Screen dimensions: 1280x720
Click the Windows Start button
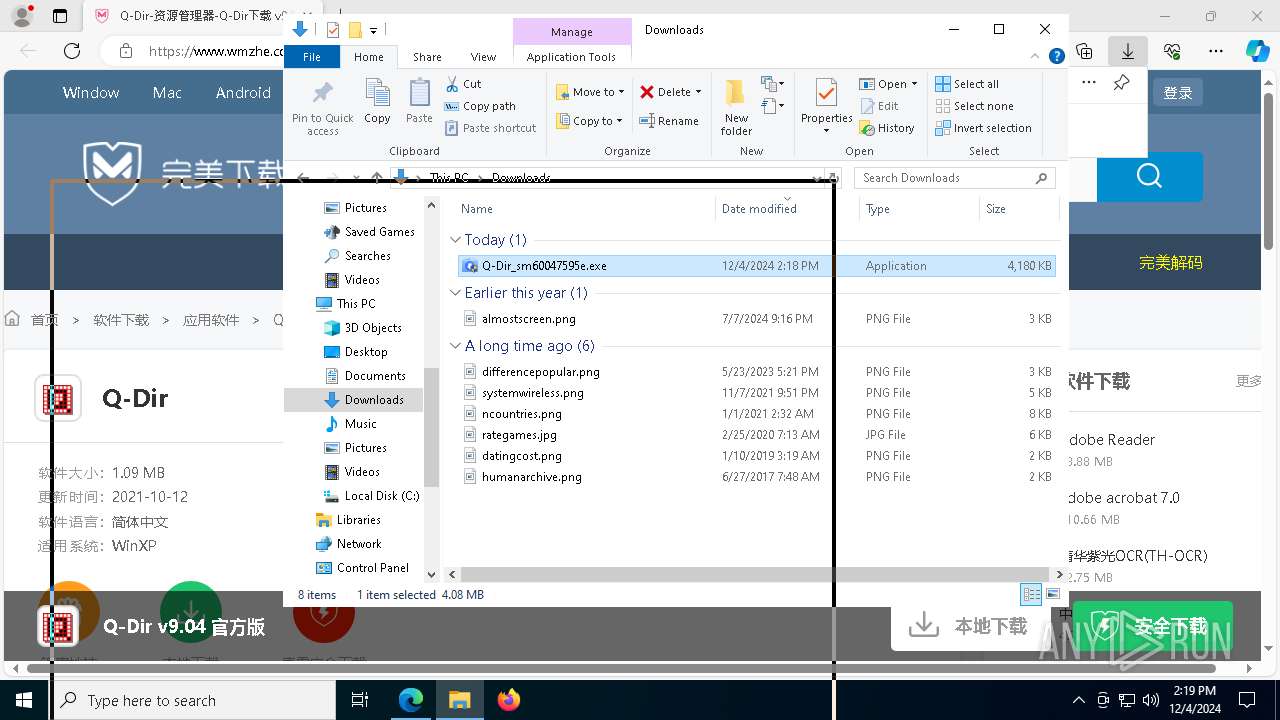click(24, 700)
